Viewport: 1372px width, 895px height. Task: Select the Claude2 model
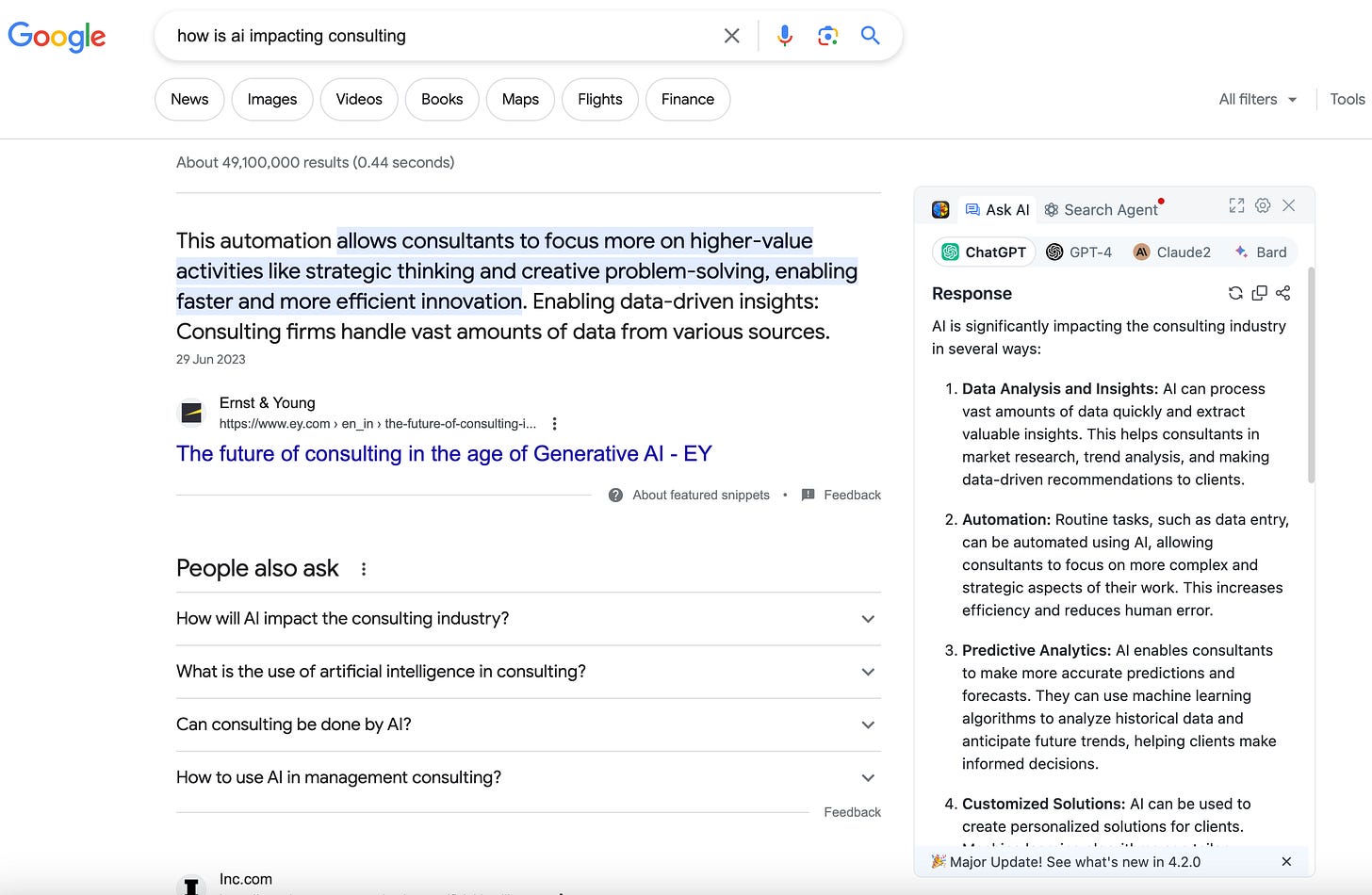coord(1172,252)
